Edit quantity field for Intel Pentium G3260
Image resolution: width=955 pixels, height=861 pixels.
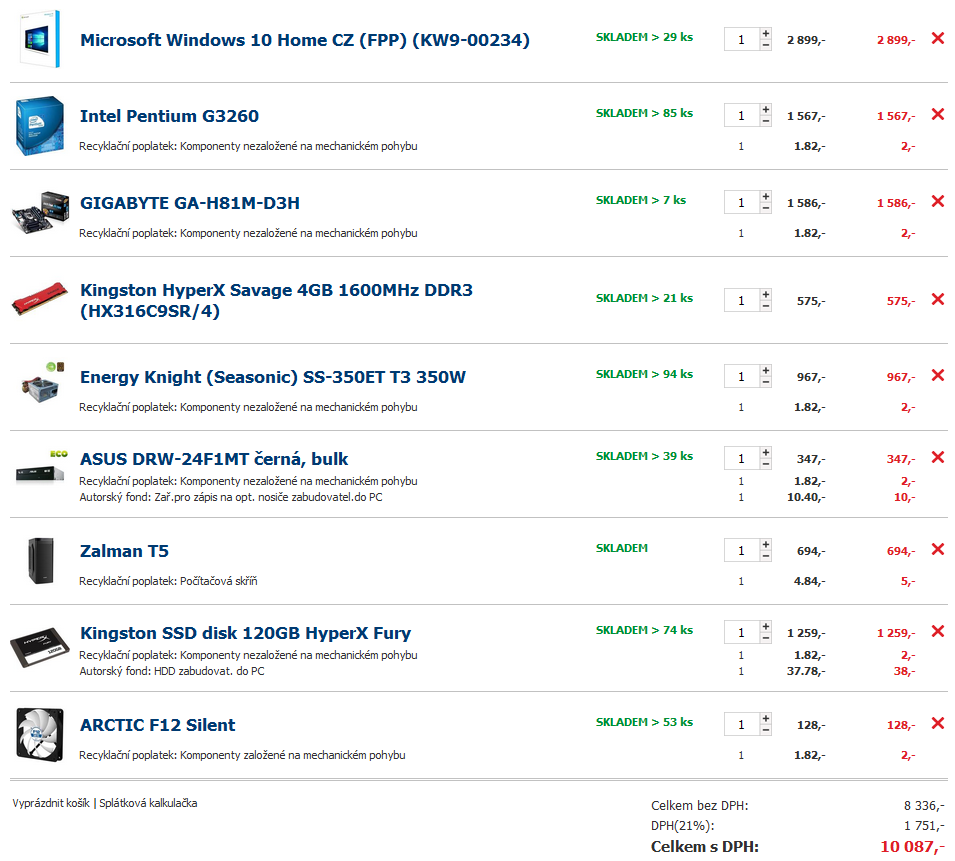(x=741, y=116)
